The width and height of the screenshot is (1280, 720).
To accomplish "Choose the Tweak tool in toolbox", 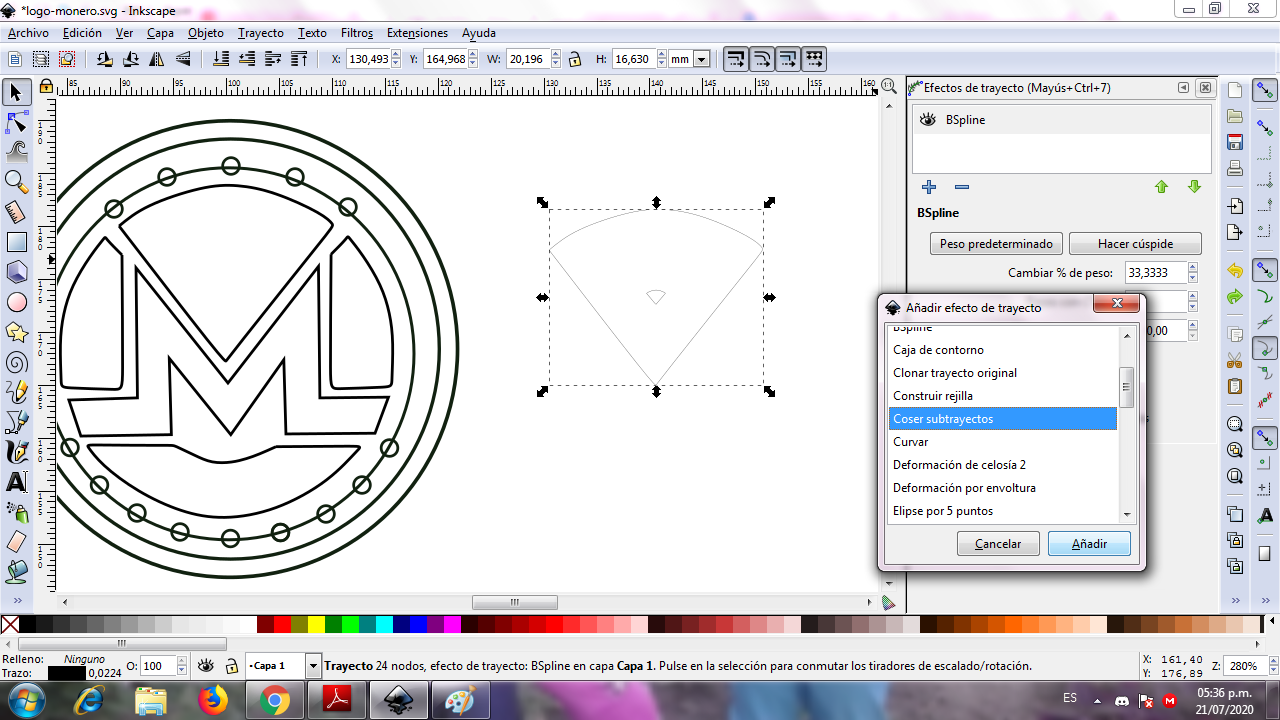I will (x=16, y=152).
